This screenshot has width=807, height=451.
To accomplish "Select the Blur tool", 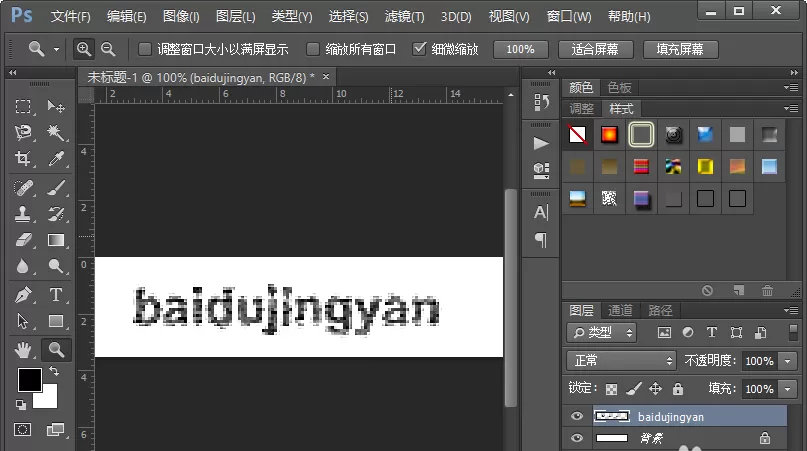I will coord(23,266).
